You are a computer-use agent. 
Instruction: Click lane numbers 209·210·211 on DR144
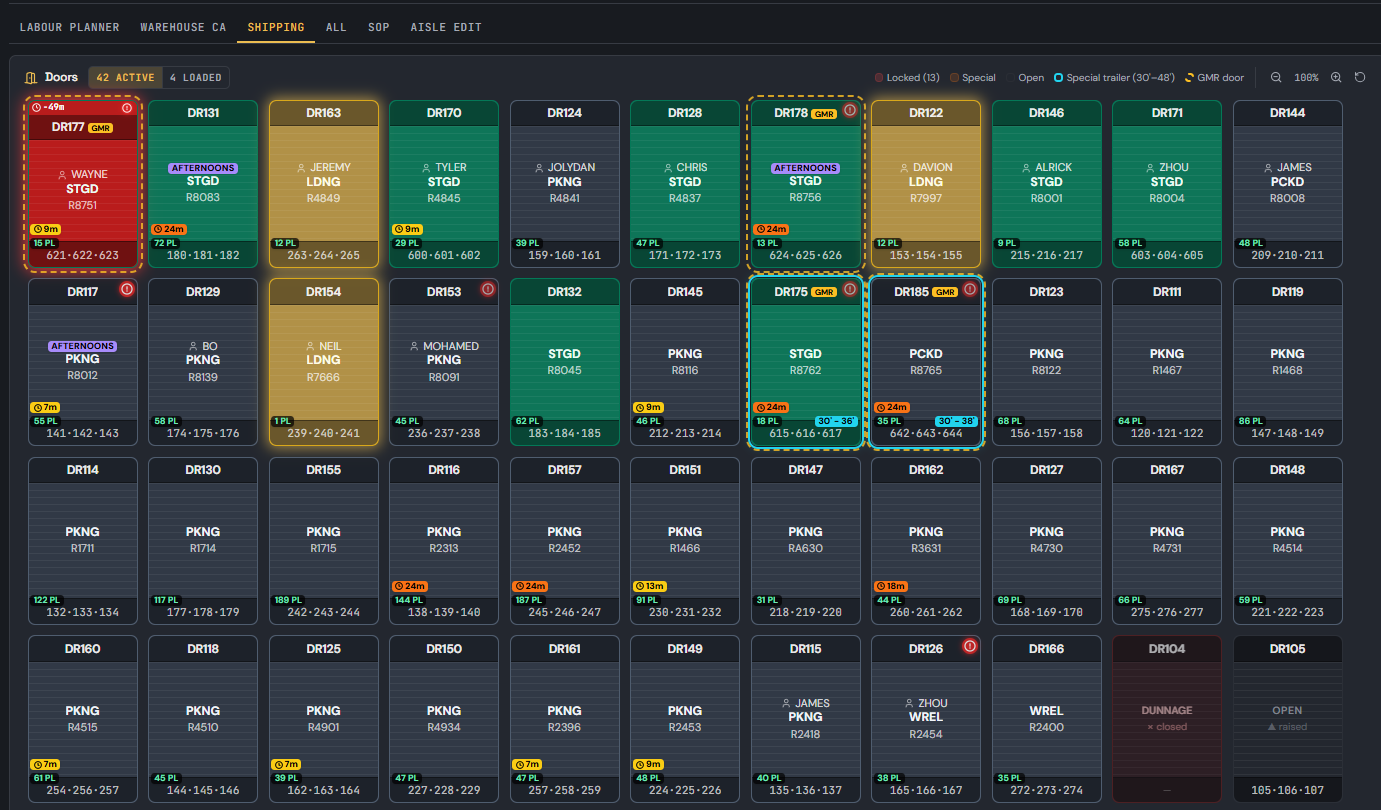click(x=1287, y=256)
